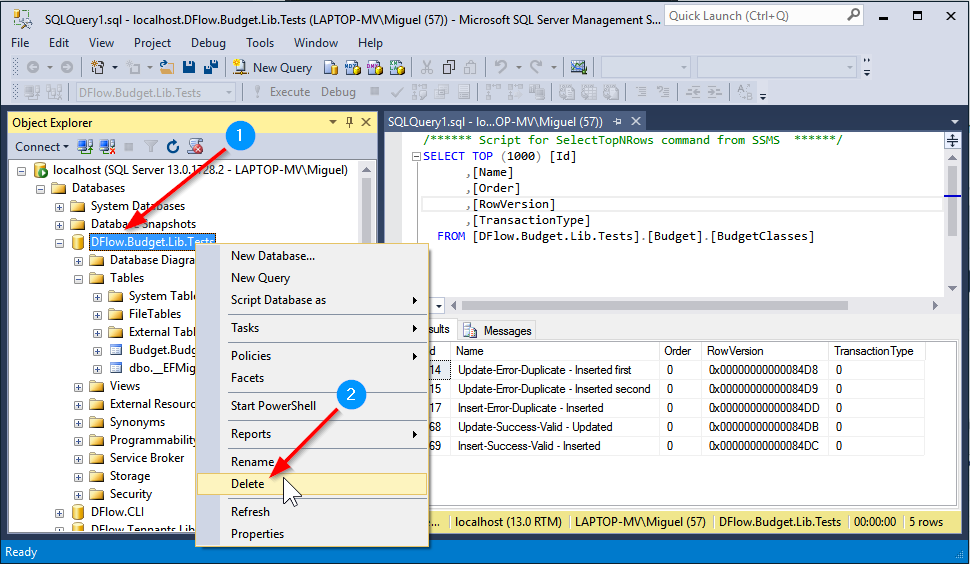Open the Debug menu
This screenshot has height=564, width=970.
click(208, 43)
